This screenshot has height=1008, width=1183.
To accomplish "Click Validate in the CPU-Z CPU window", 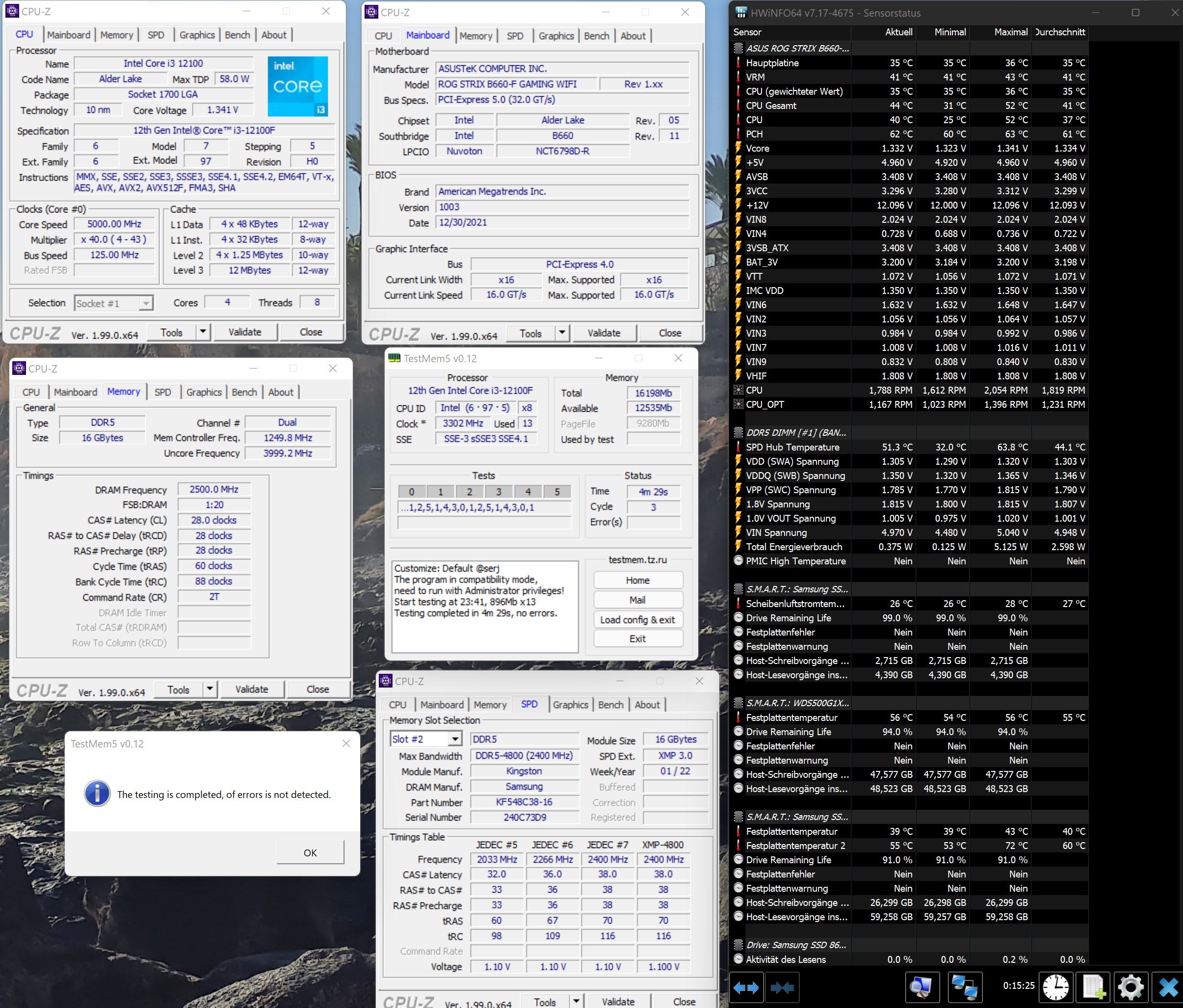I will [245, 332].
